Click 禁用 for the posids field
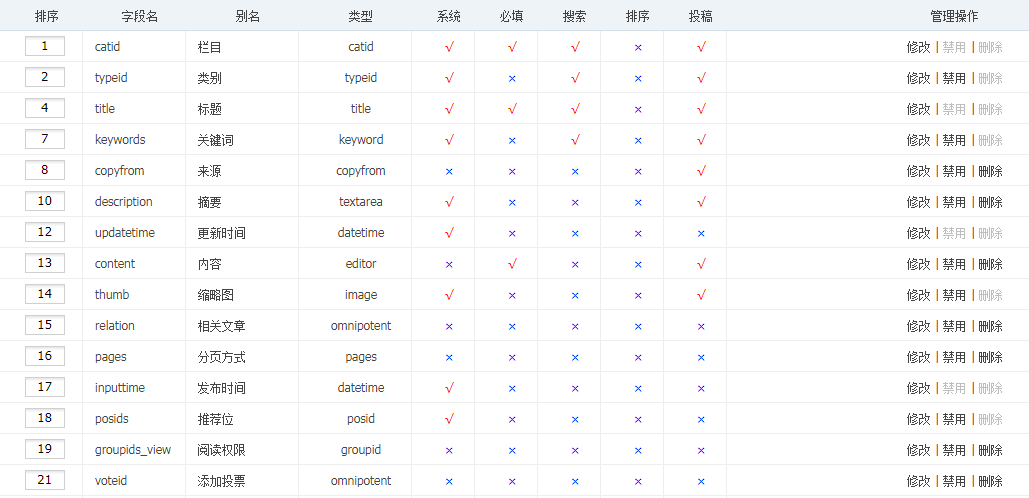Image resolution: width=1029 pixels, height=498 pixels. pos(954,419)
